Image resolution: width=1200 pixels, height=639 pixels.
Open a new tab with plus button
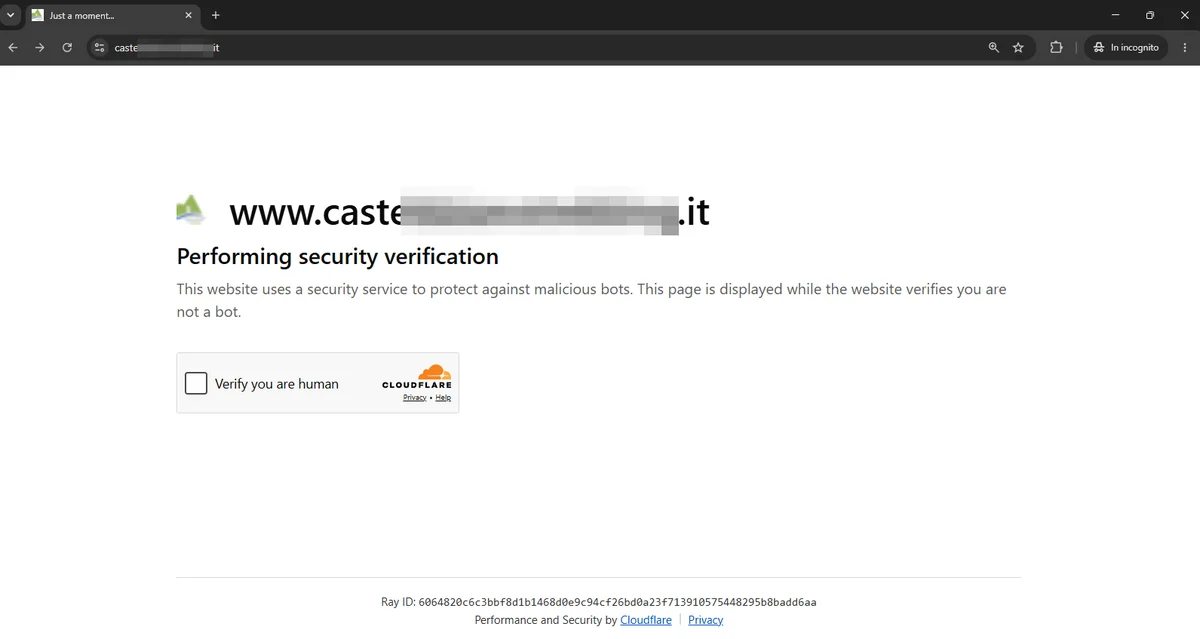point(215,15)
